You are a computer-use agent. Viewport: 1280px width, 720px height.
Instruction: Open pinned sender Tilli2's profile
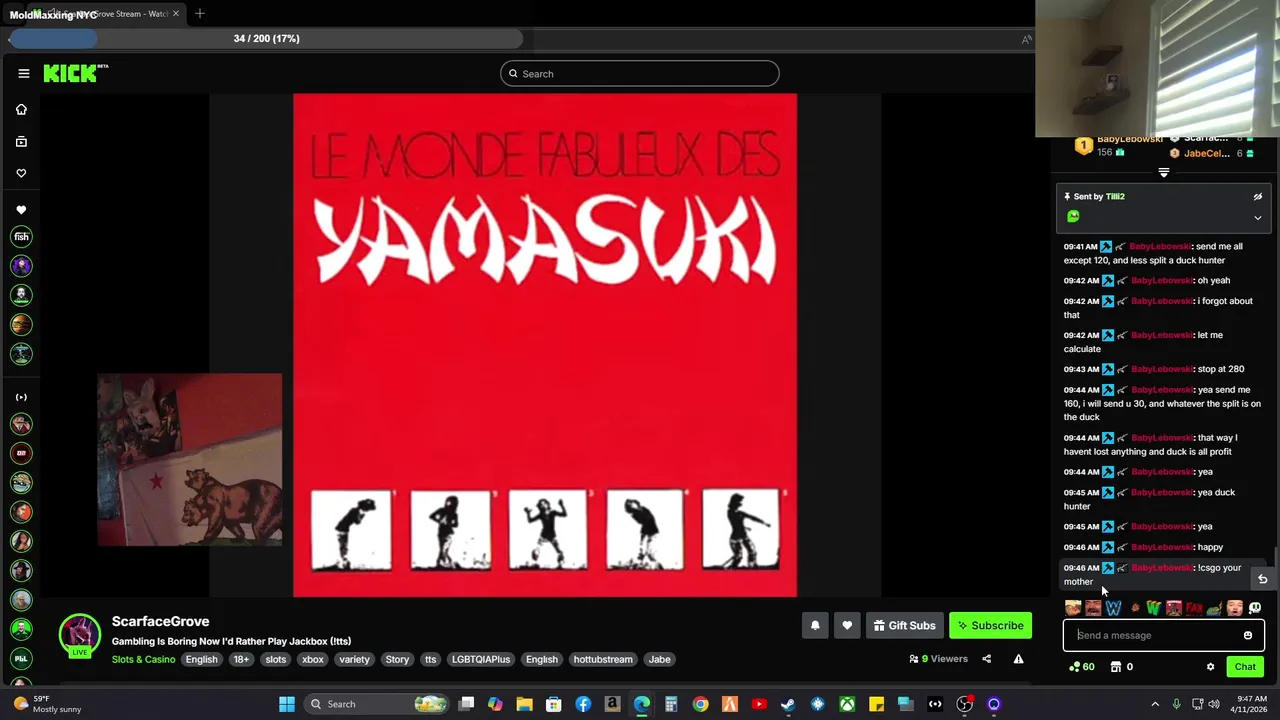(1115, 197)
